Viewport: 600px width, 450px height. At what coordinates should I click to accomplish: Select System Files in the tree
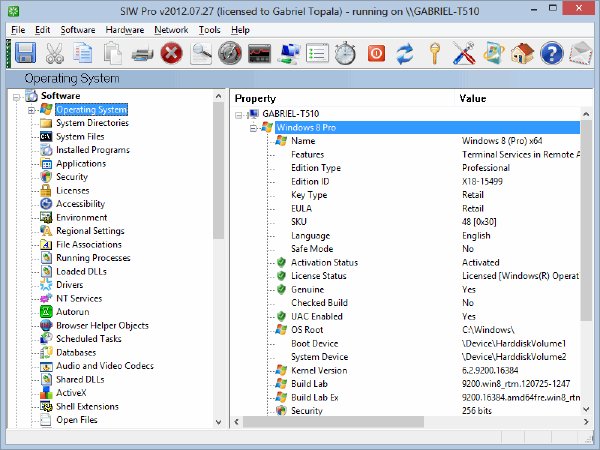(80, 137)
